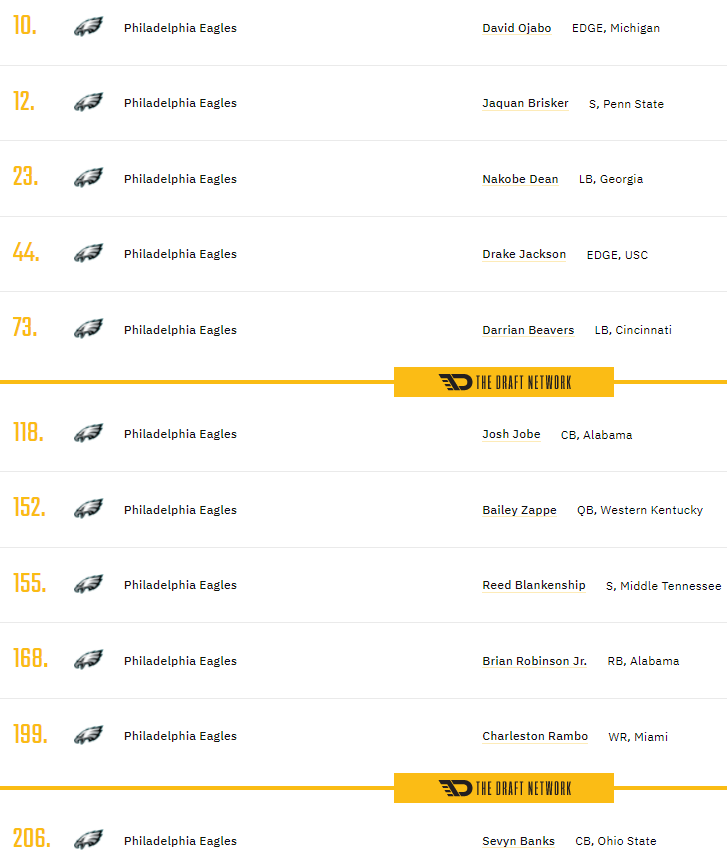Viewport: 727px width, 856px height.
Task: Open Bailey Zappe's player link
Action: [519, 510]
